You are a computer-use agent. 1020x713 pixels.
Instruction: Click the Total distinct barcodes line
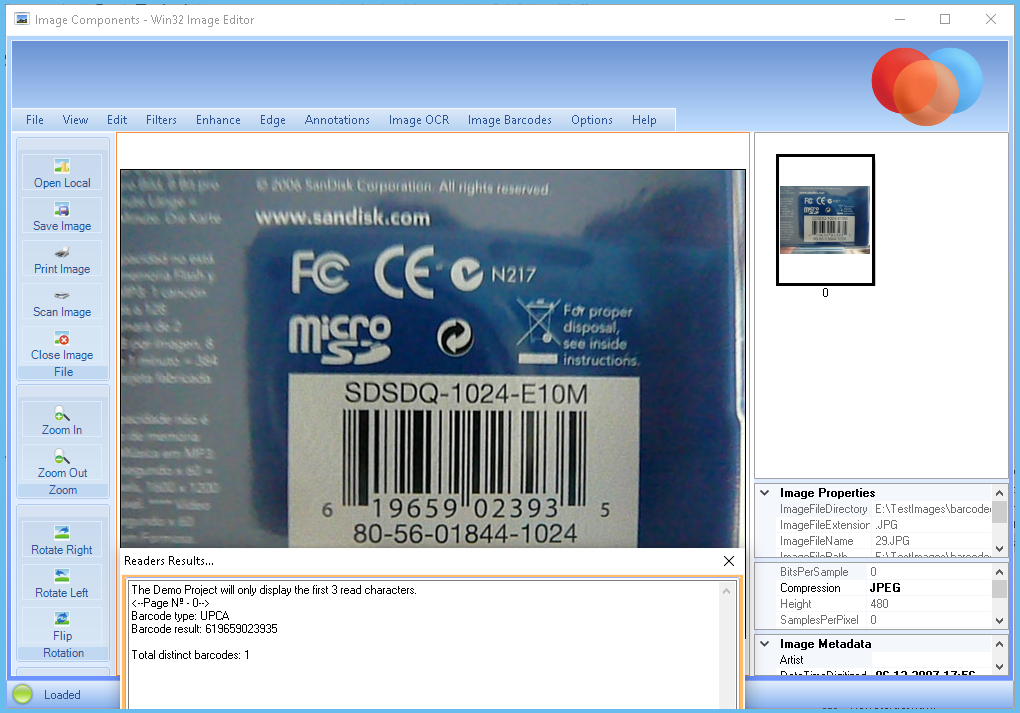pyautogui.click(x=190, y=655)
